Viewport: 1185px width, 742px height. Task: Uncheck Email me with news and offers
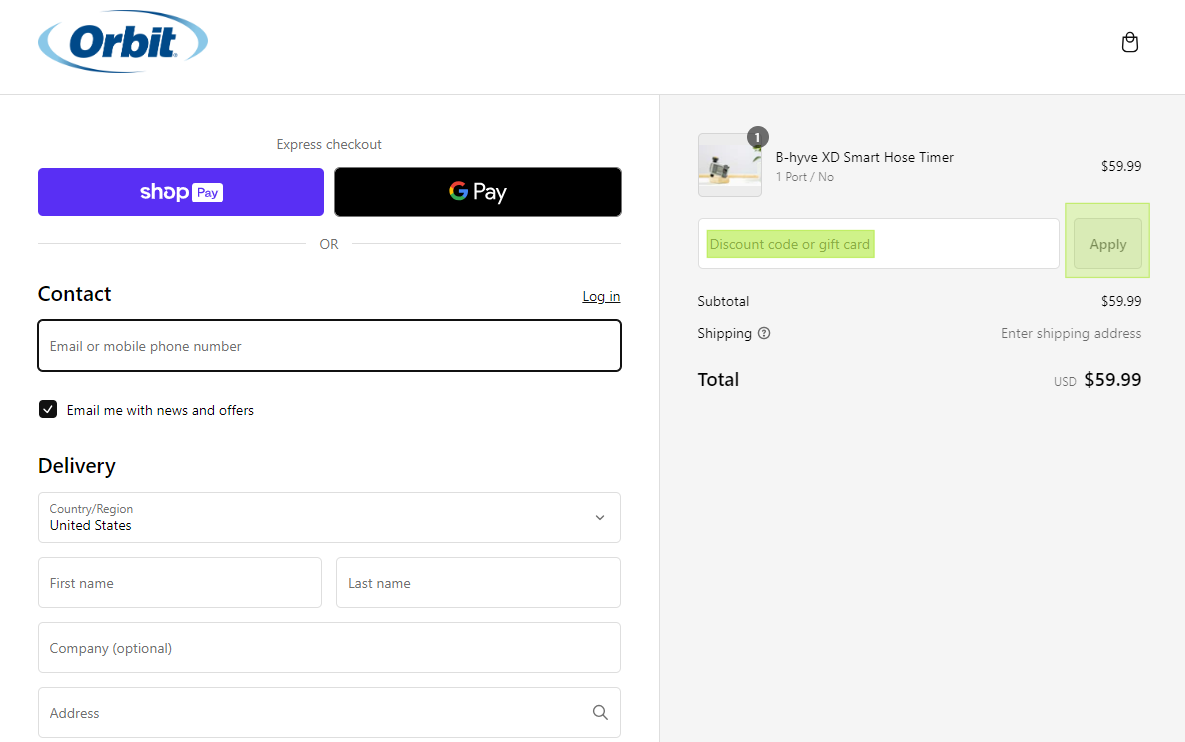pyautogui.click(x=48, y=409)
